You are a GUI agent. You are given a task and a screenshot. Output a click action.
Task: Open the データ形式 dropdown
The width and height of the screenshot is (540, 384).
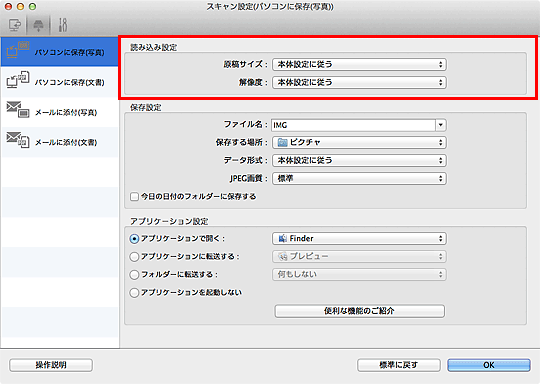[359, 160]
